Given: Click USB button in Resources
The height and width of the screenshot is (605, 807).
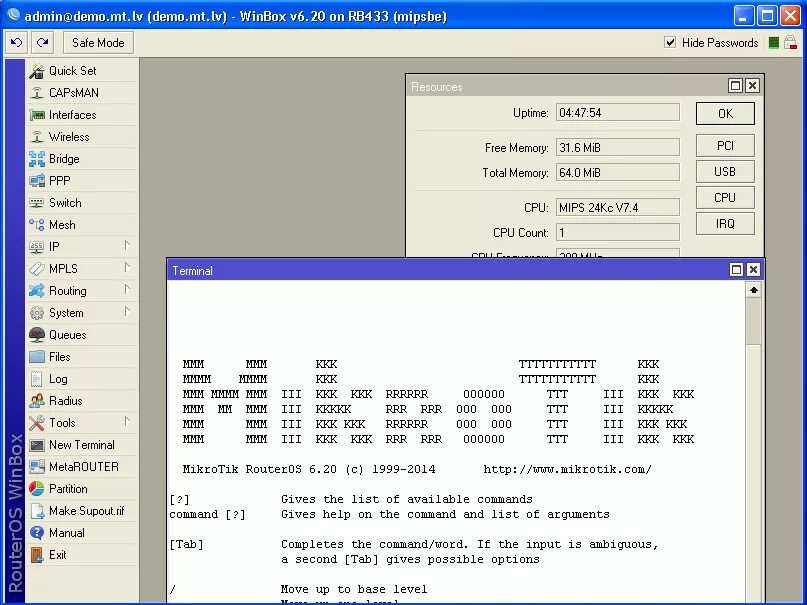Looking at the screenshot, I should click(x=725, y=172).
